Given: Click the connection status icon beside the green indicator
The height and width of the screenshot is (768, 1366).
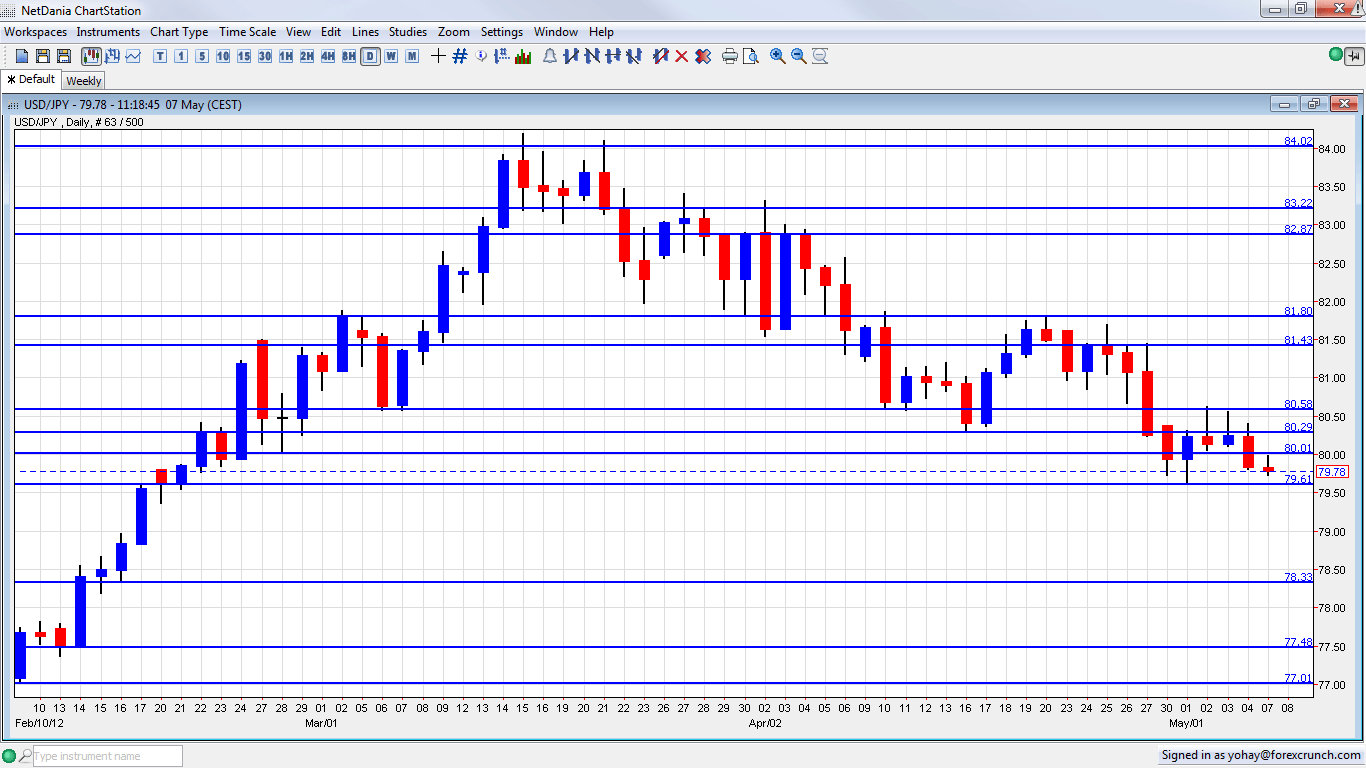Looking at the screenshot, I should pyautogui.click(x=1354, y=56).
